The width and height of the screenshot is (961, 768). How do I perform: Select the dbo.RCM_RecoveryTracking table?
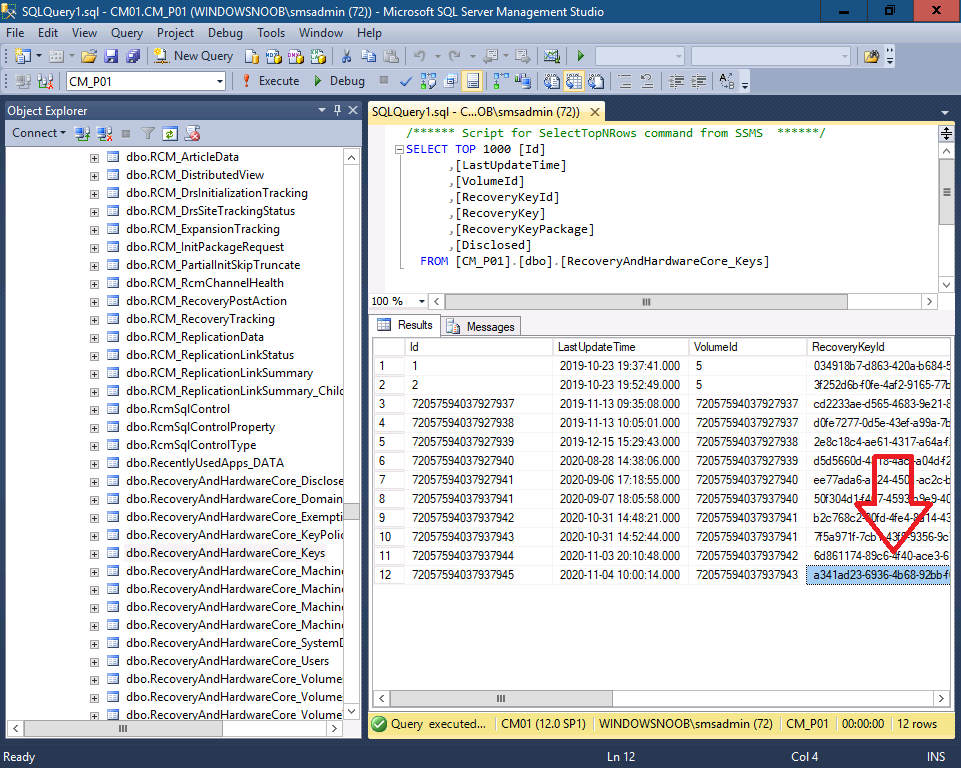(x=200, y=319)
